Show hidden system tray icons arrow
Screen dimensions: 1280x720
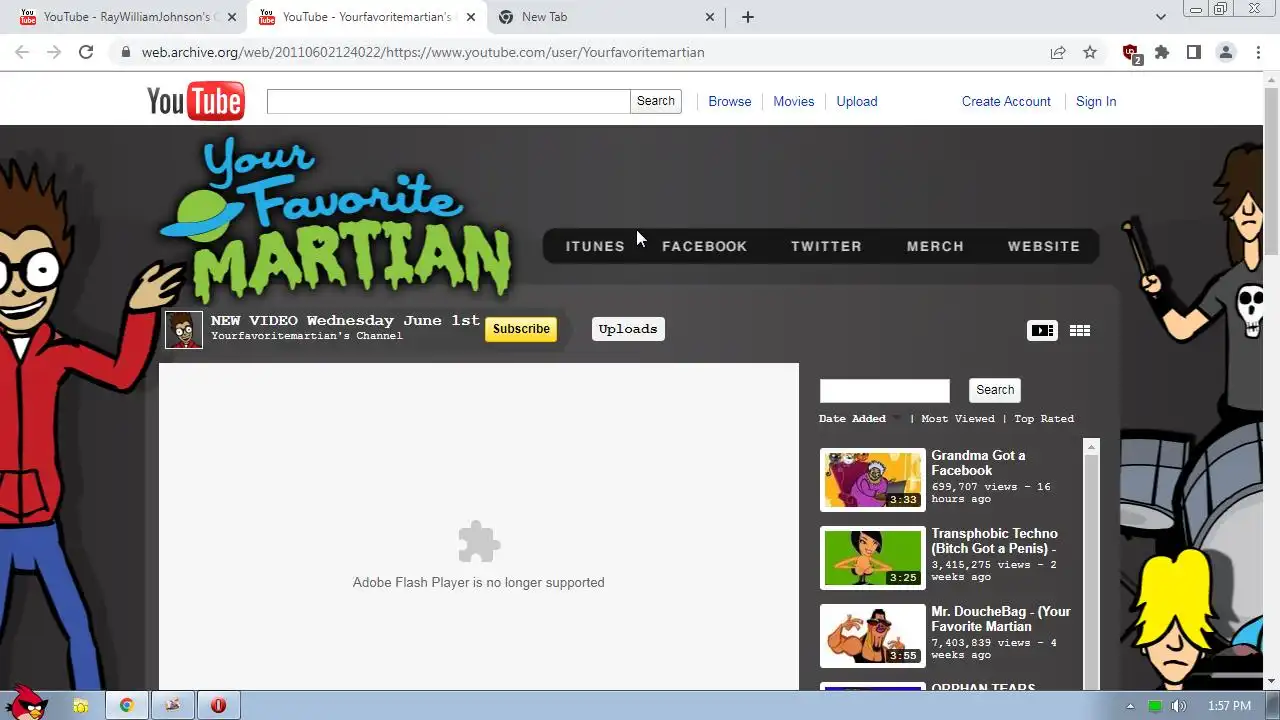click(1130, 706)
